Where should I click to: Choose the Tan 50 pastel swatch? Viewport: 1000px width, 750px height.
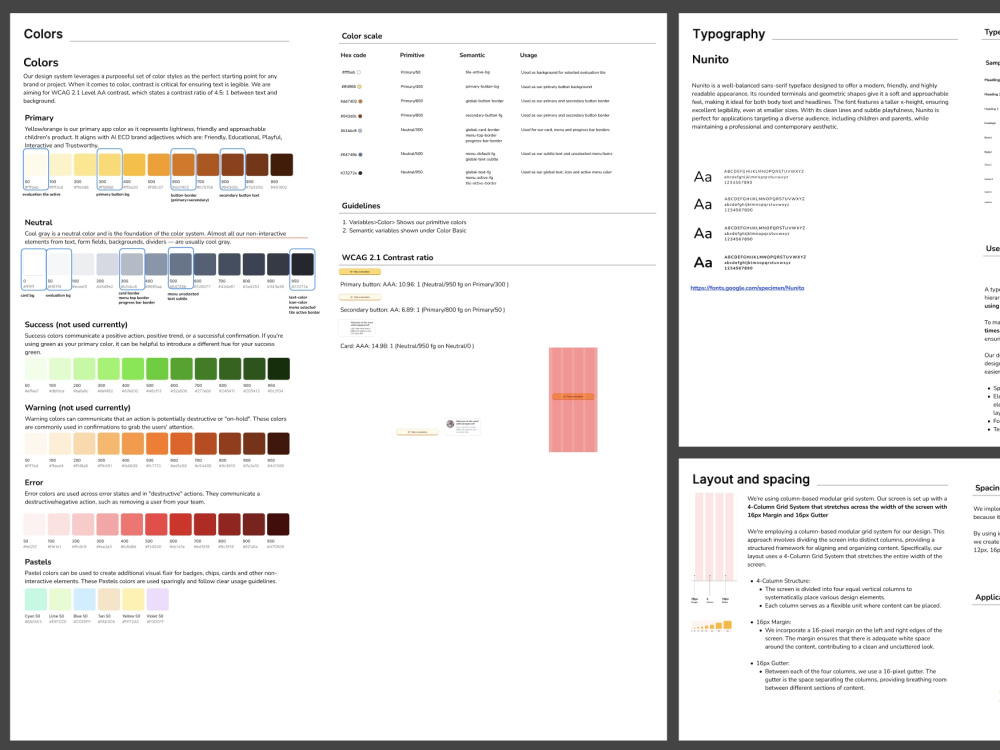coord(108,599)
